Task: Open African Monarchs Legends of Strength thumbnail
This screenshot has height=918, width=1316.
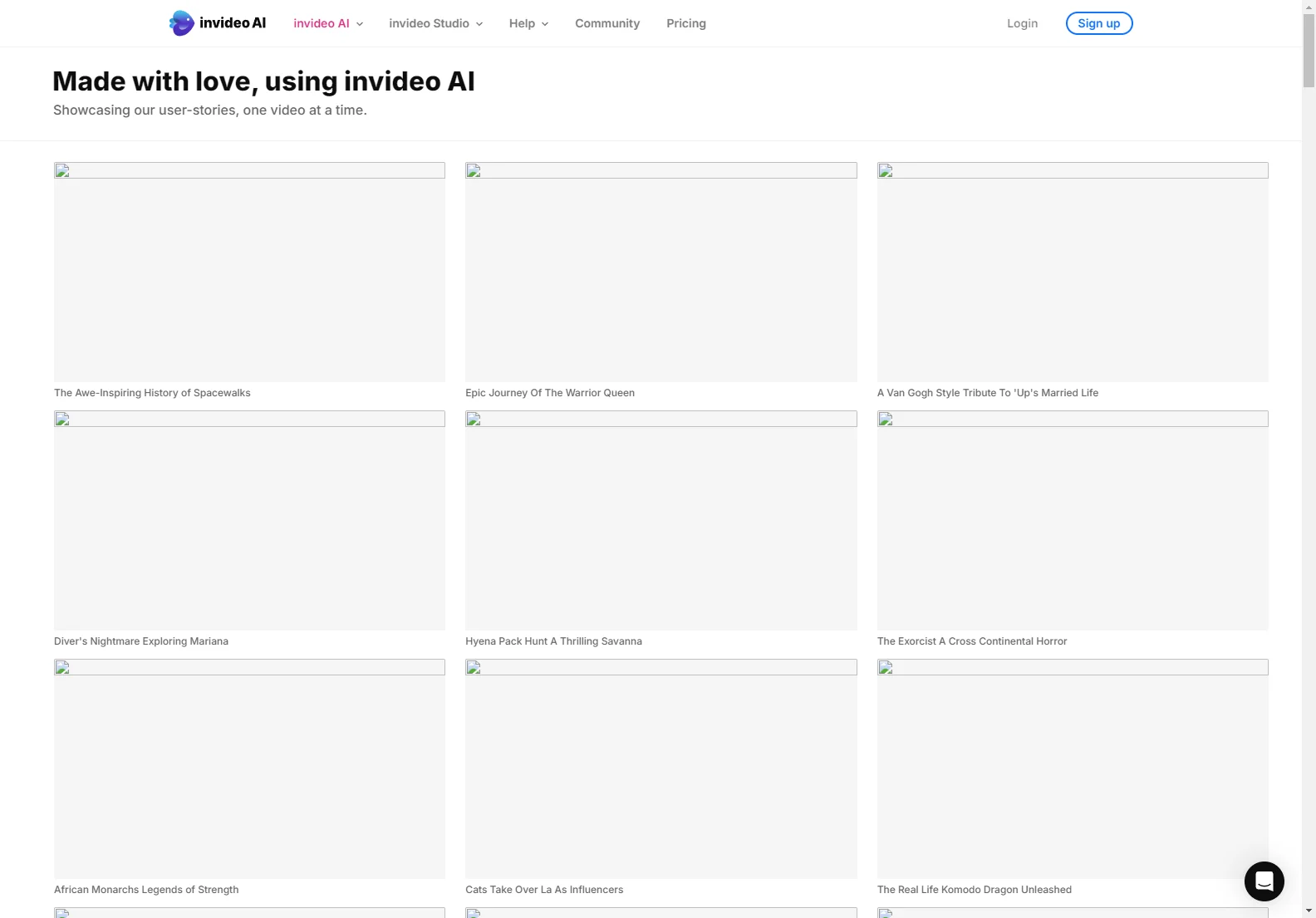Action: tap(249, 768)
